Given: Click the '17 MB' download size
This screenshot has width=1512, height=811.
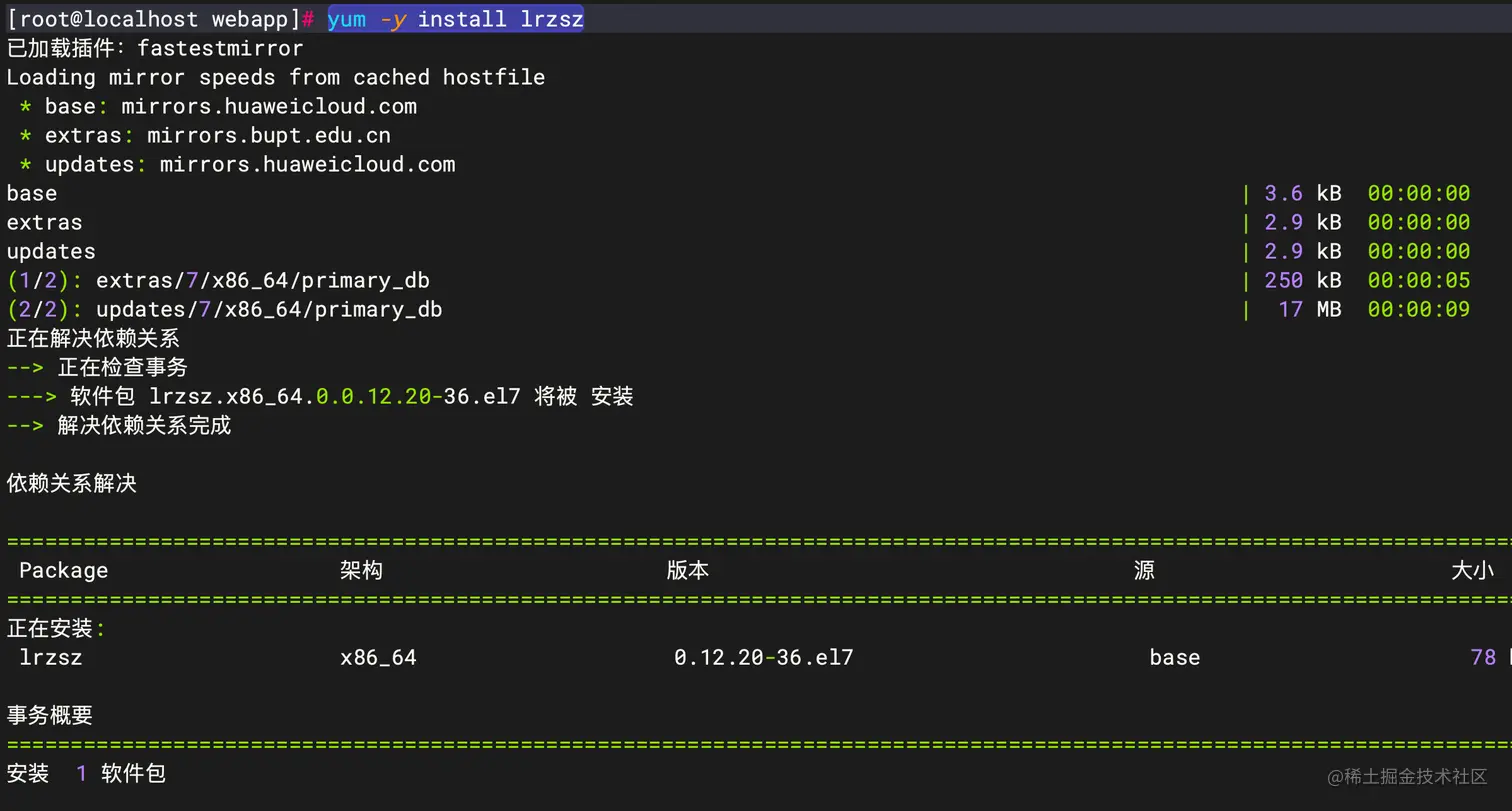Looking at the screenshot, I should [1310, 309].
